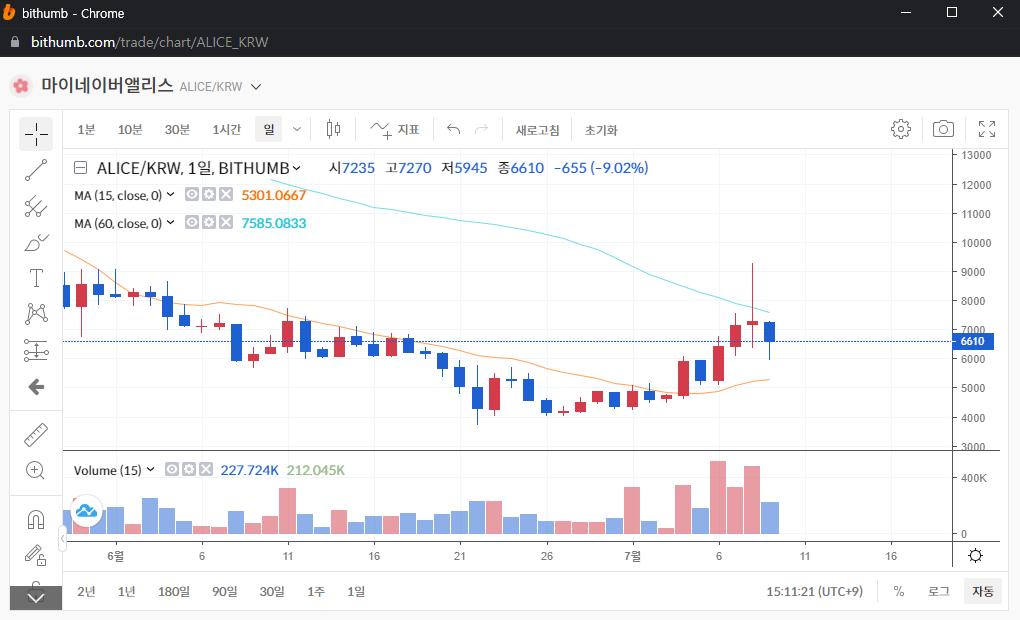
Task: Expand the ALICE/KRW market selector dropdown
Action: click(x=256, y=87)
